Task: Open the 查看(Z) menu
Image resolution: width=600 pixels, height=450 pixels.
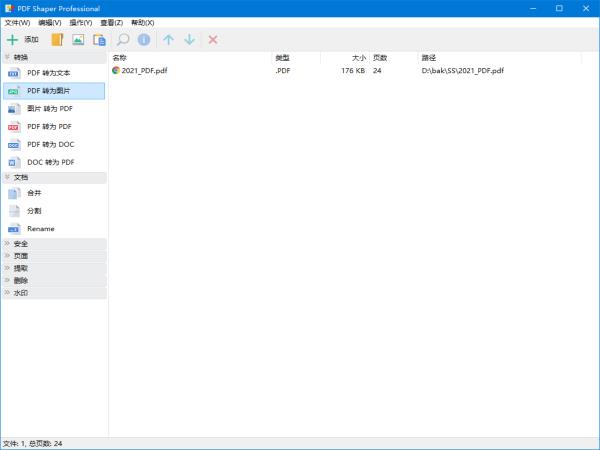Action: 112,23
